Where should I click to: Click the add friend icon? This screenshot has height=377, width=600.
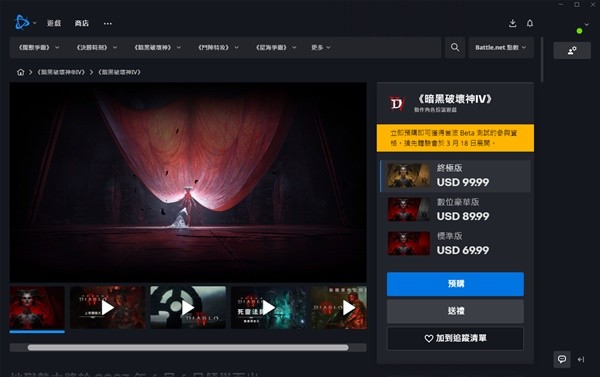coord(572,51)
